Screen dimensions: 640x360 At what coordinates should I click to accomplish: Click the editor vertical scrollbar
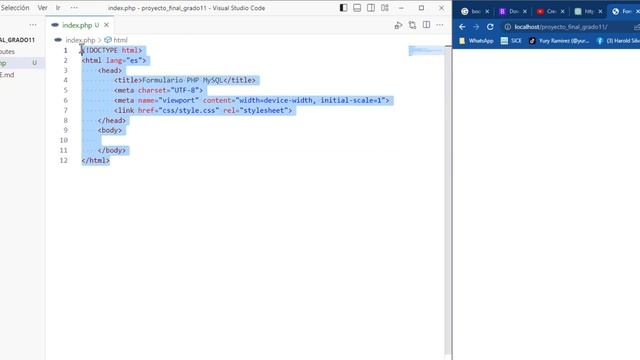[x=448, y=200]
